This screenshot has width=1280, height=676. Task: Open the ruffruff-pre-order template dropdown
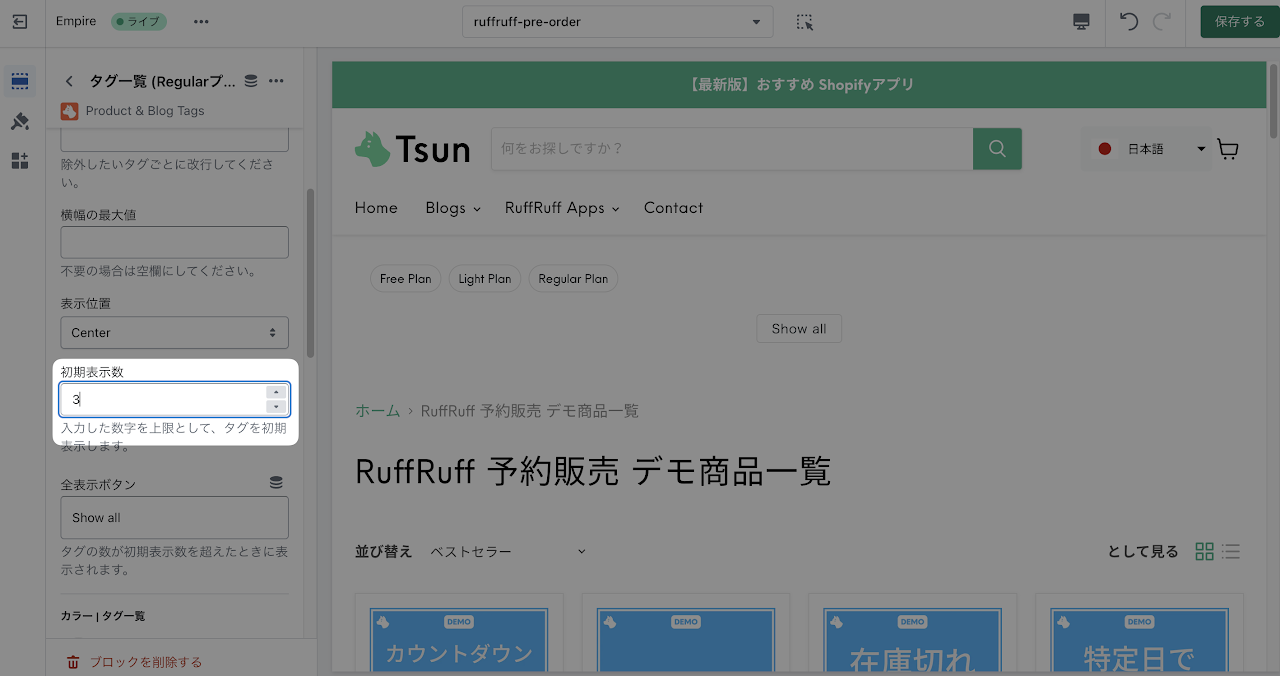(617, 22)
